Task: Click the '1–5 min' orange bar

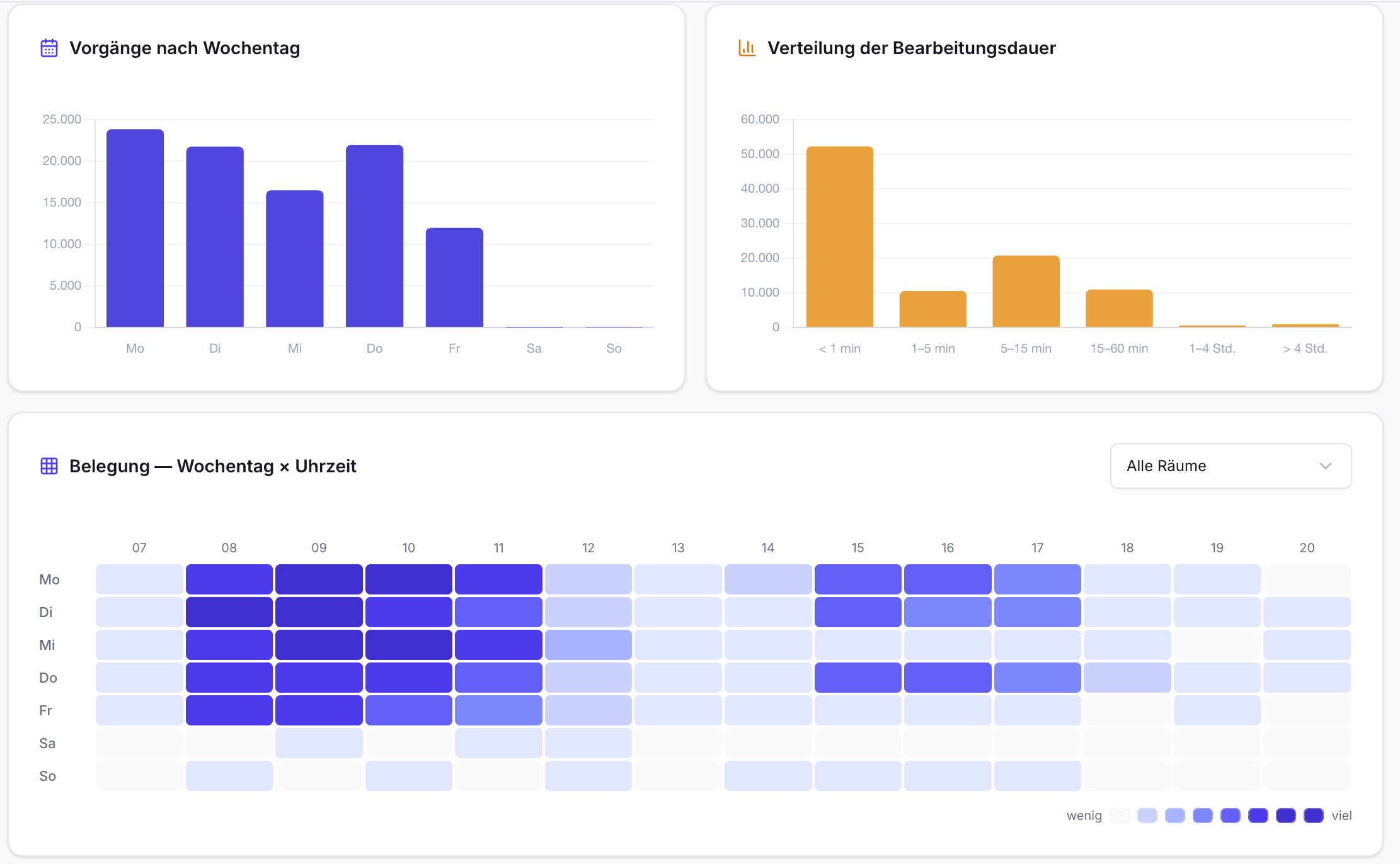Action: tap(933, 309)
